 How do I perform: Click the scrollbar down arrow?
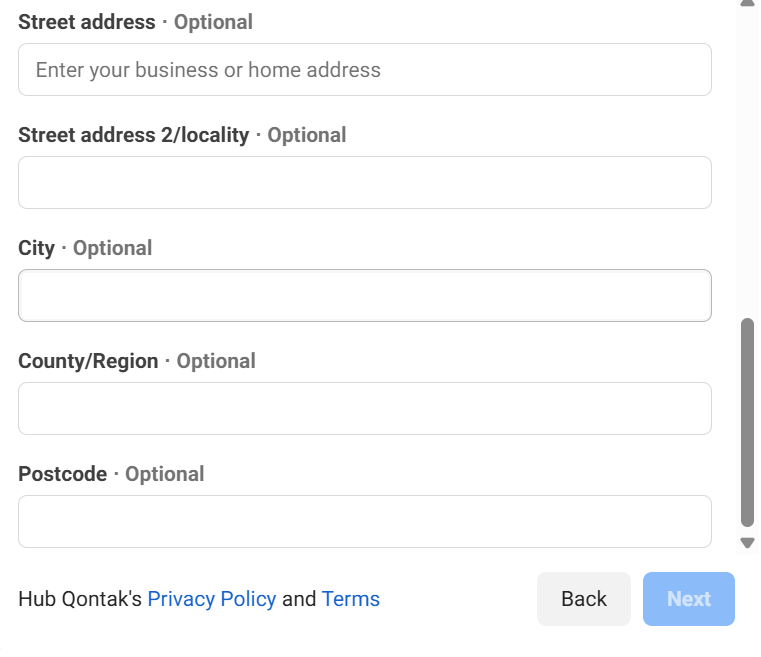click(747, 542)
